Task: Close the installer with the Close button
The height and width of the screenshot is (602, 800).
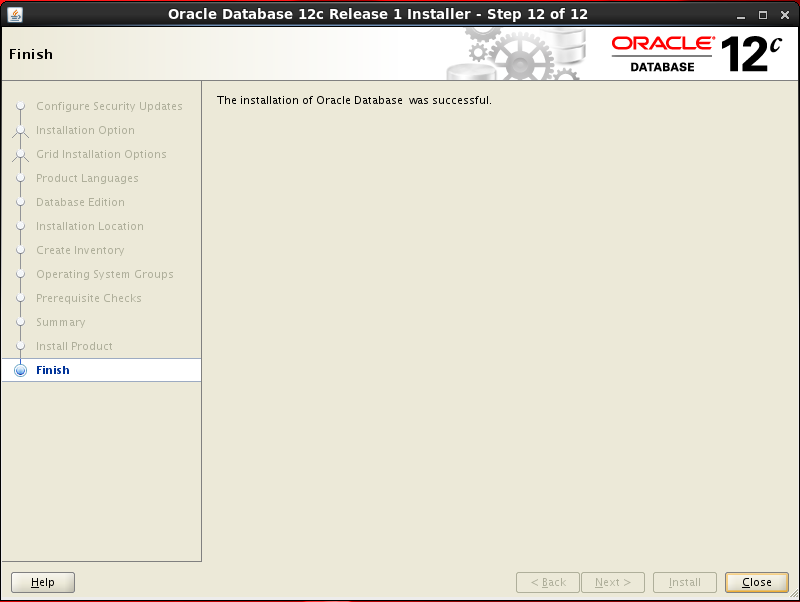Action: point(757,582)
